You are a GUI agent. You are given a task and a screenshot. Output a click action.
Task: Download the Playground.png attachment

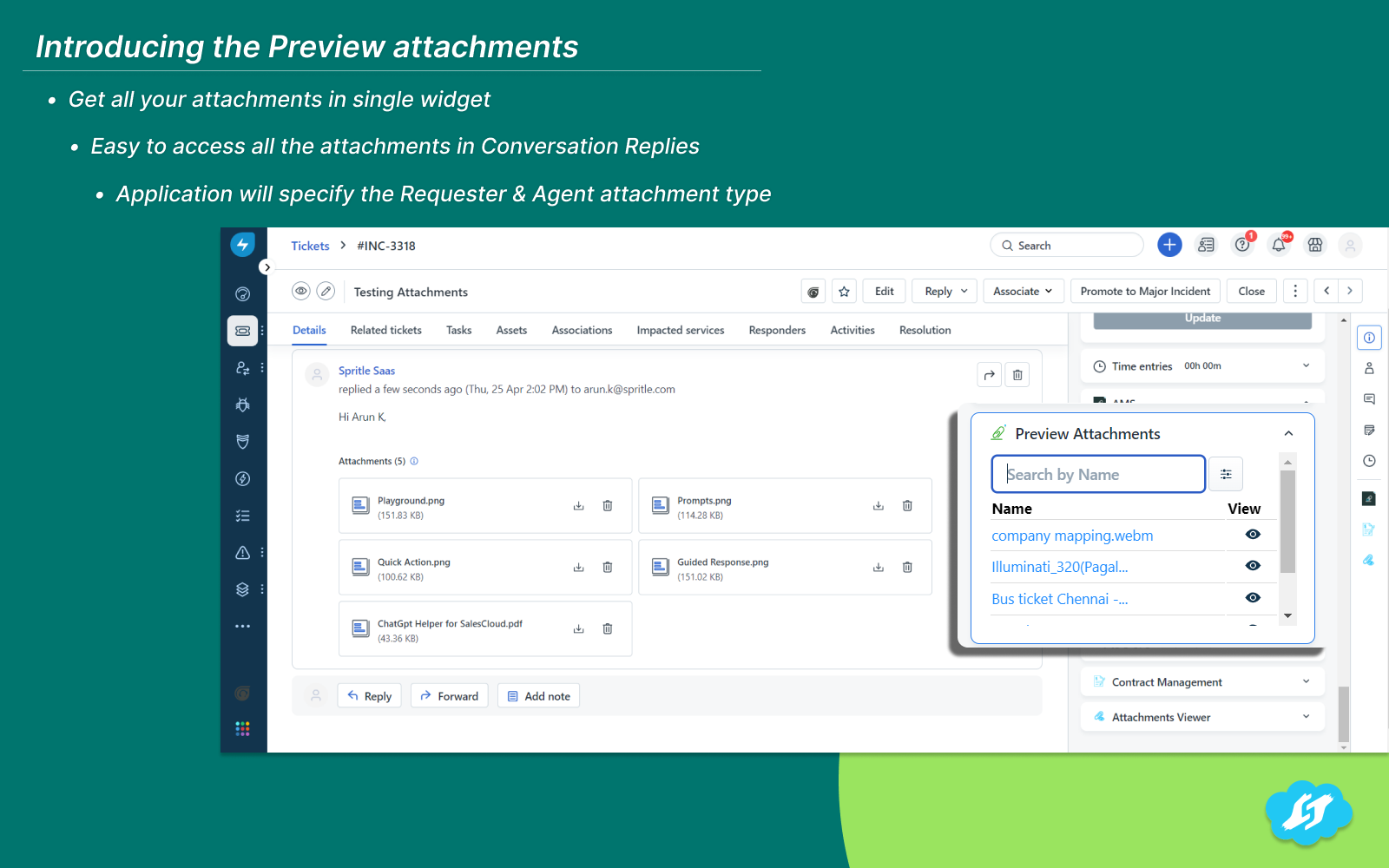[578, 506]
